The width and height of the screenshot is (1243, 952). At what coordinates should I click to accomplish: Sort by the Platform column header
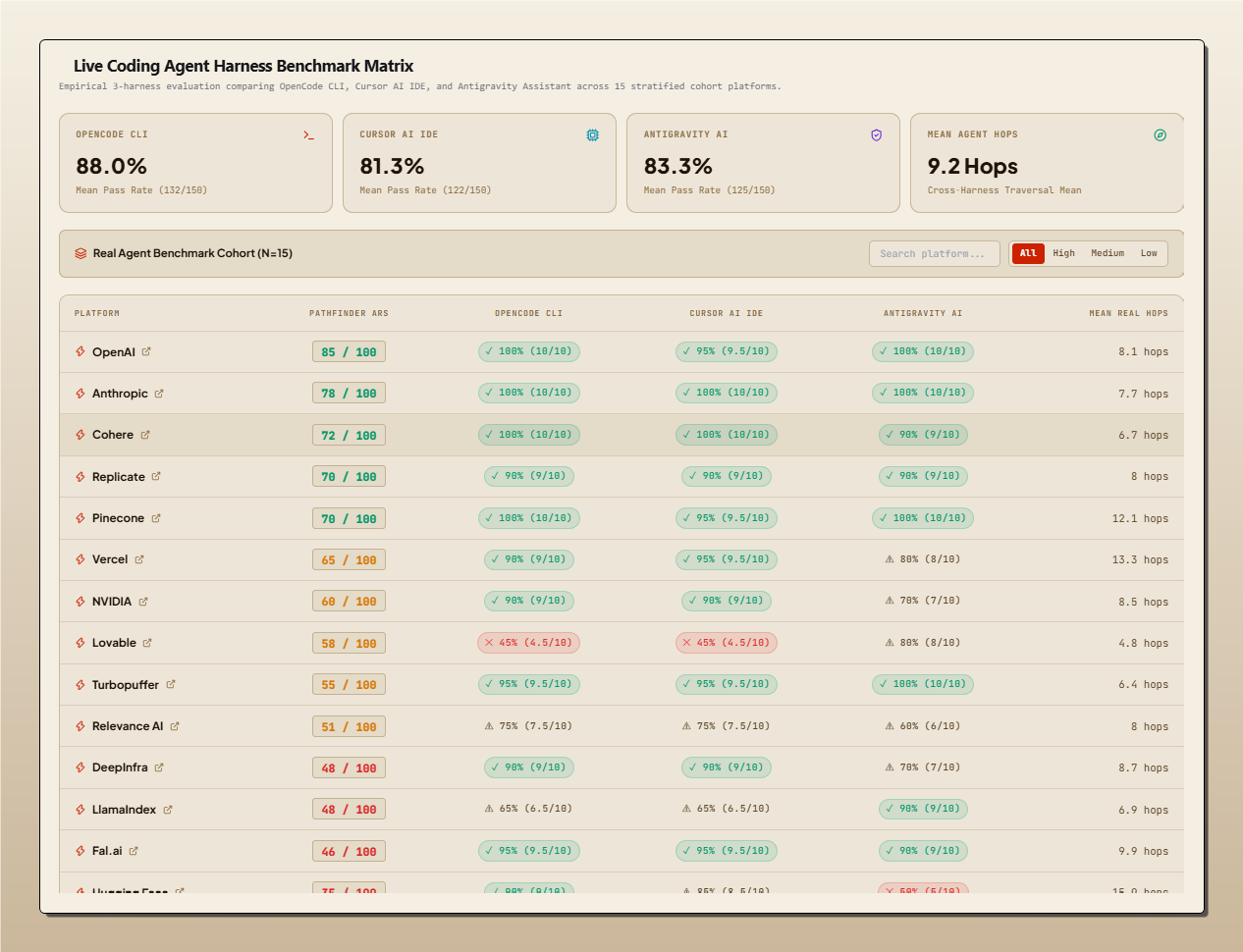97,313
